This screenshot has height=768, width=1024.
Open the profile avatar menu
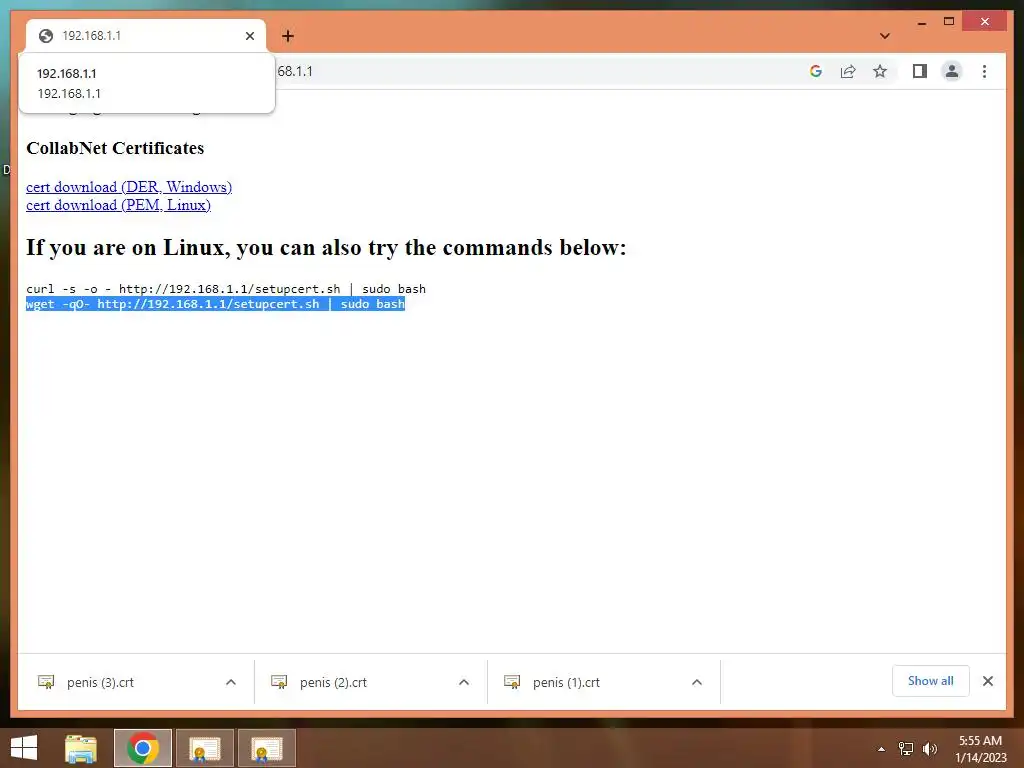952,71
